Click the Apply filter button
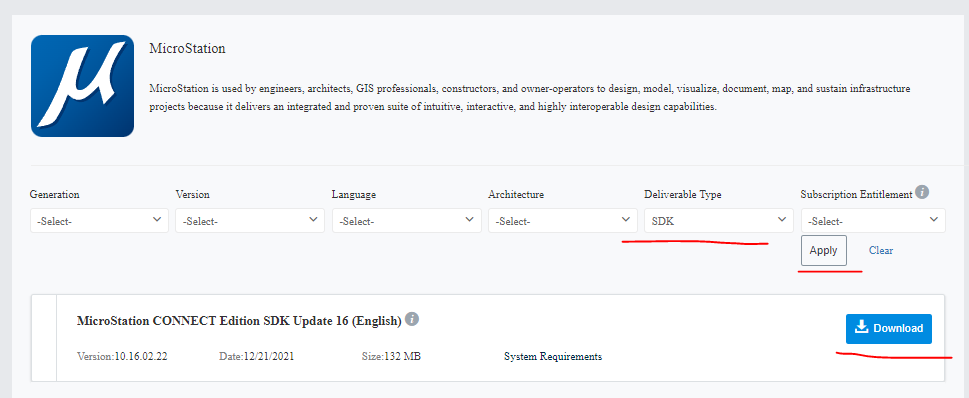The width and height of the screenshot is (969, 398). click(x=824, y=250)
